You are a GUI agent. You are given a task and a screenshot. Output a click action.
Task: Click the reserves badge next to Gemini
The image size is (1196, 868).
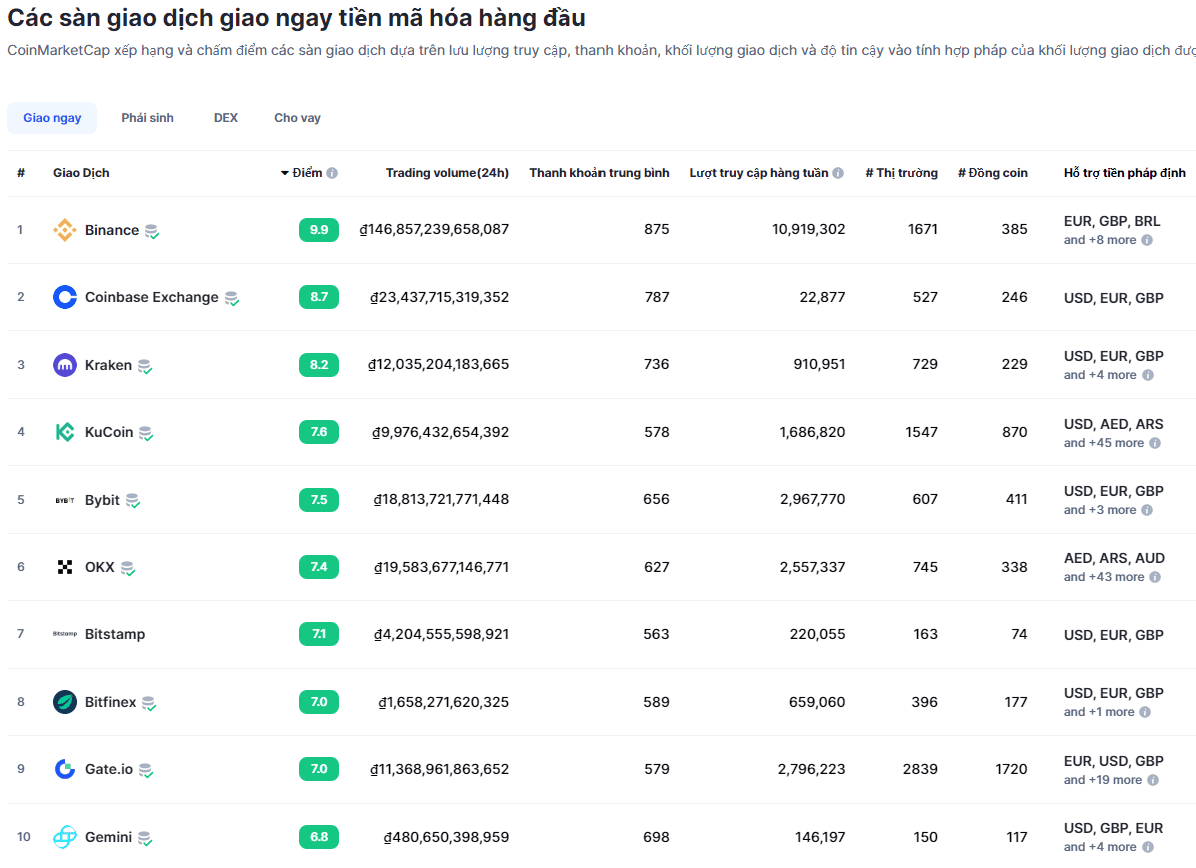[x=145, y=838]
